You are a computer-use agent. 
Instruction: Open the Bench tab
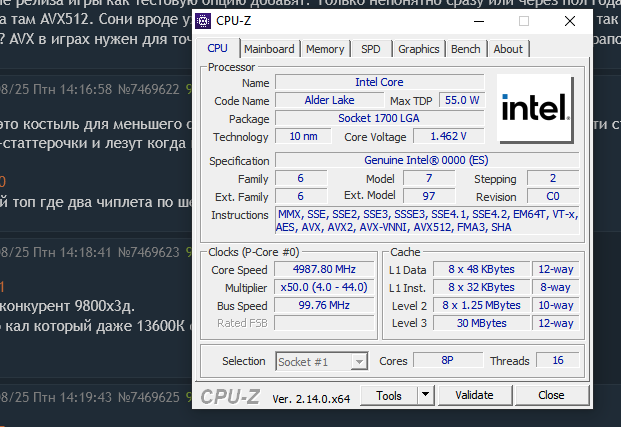(x=466, y=49)
